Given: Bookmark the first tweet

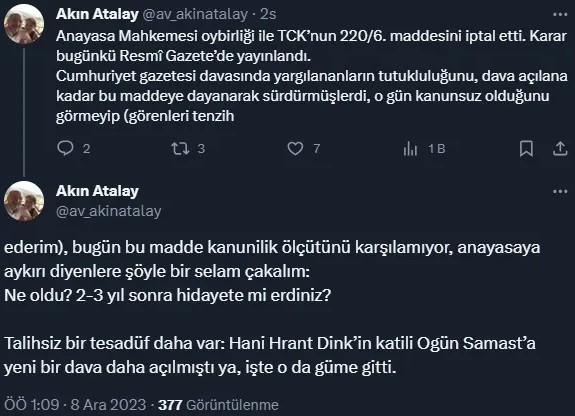Looking at the screenshot, I should pos(526,149).
